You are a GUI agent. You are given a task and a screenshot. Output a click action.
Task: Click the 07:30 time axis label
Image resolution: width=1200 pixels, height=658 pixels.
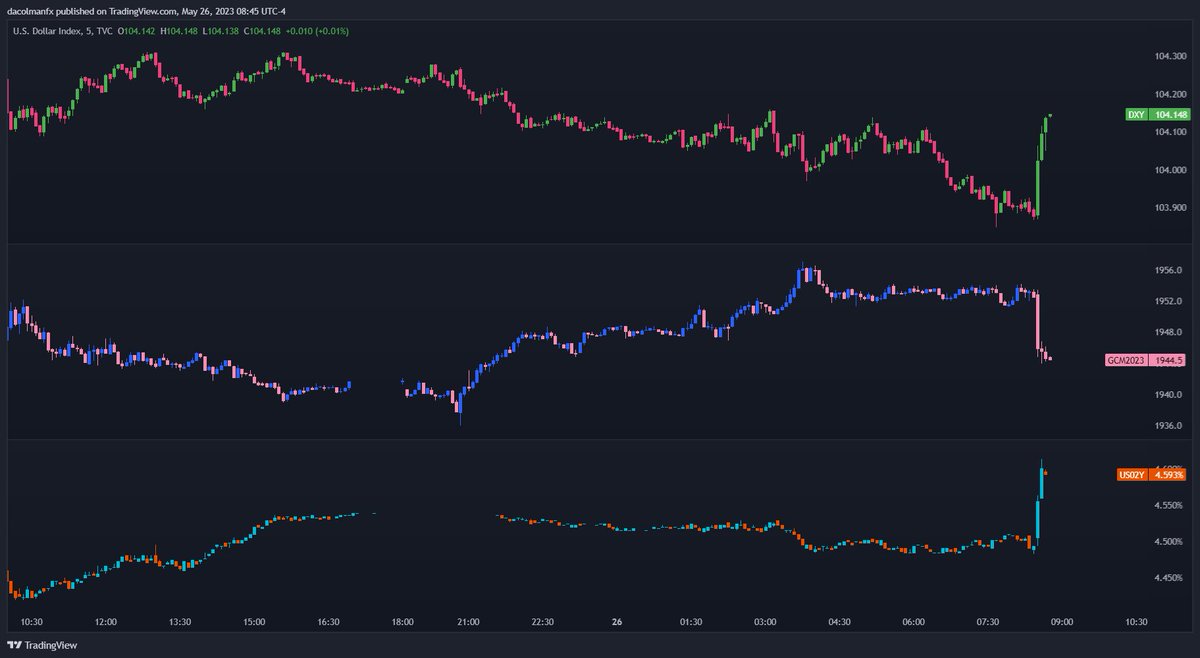987,621
